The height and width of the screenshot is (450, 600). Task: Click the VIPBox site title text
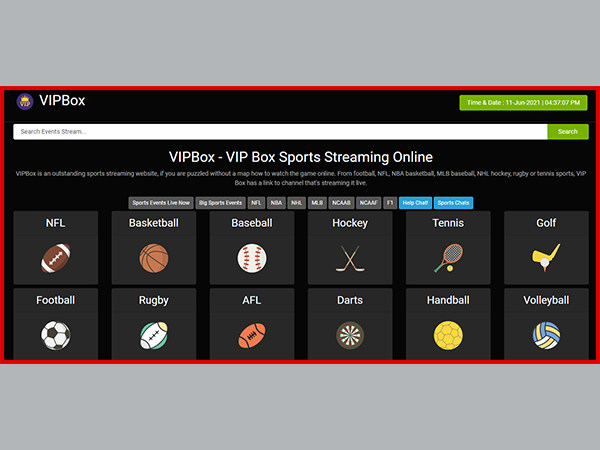(62, 101)
